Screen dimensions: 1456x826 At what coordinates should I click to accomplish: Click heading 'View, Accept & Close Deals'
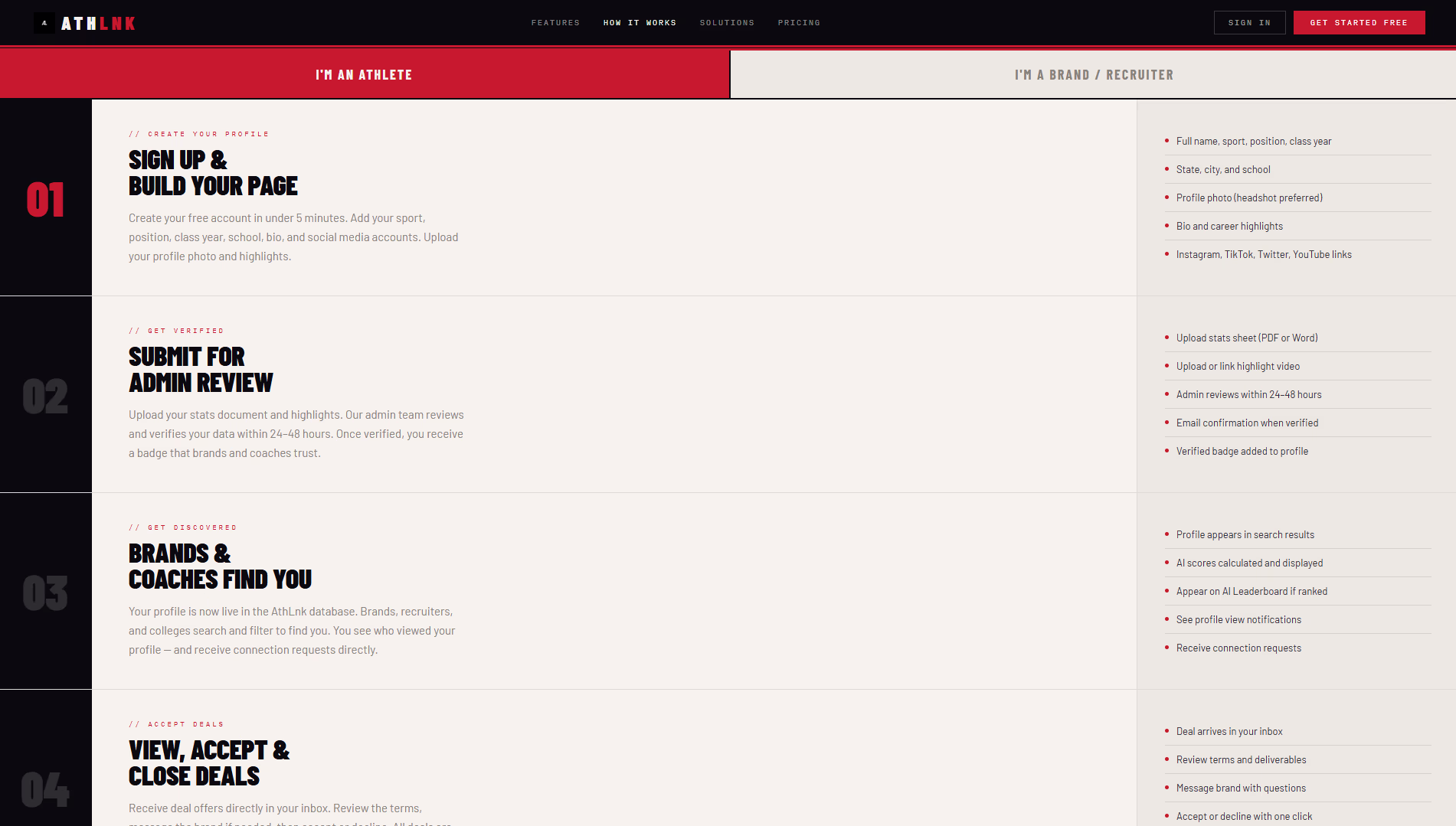(209, 763)
